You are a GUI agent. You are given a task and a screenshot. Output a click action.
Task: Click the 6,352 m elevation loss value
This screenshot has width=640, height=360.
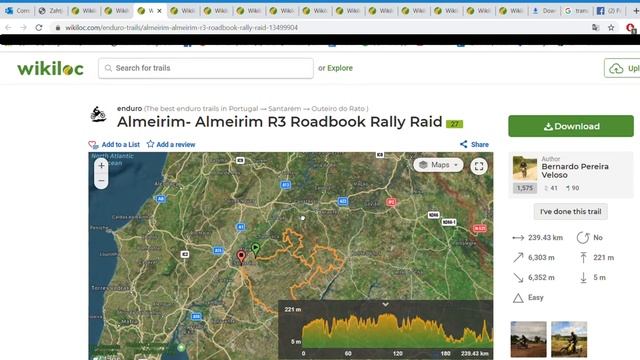(x=541, y=278)
